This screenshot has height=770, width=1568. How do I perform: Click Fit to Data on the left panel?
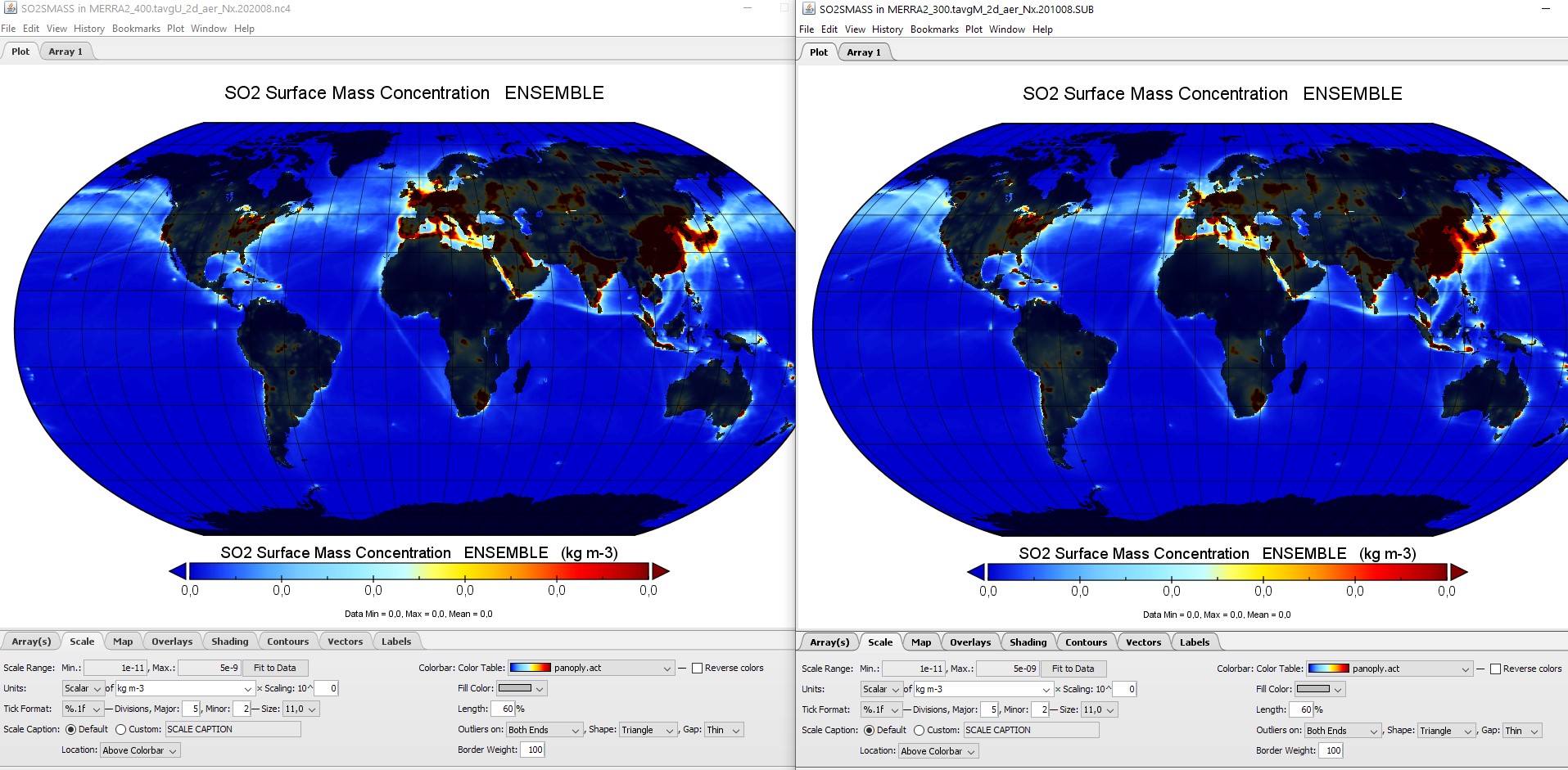(275, 668)
